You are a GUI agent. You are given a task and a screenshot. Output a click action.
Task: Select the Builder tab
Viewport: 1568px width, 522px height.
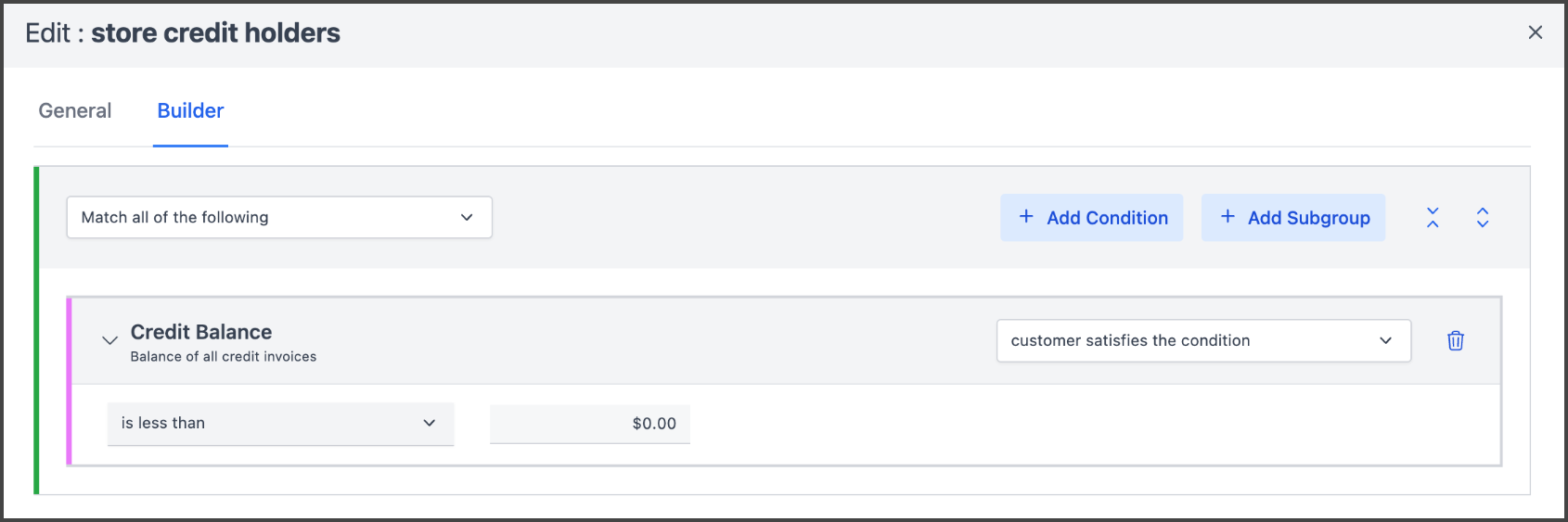(190, 110)
